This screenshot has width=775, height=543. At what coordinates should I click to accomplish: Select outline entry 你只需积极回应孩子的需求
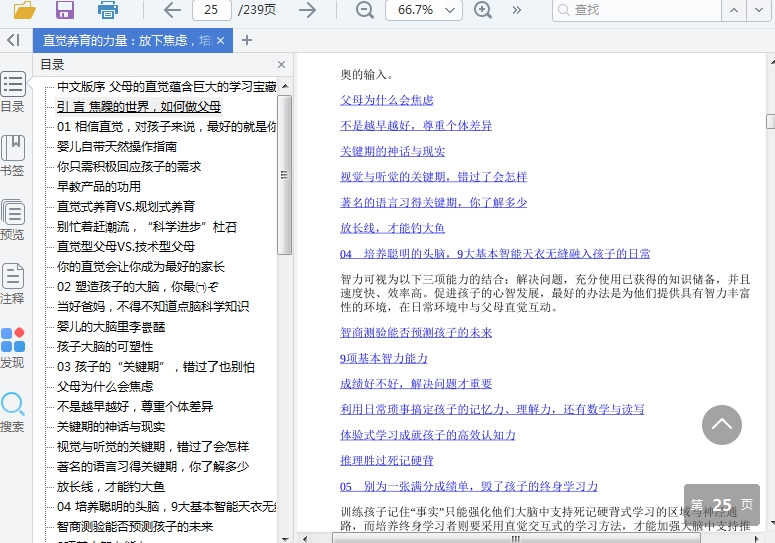tap(129, 167)
